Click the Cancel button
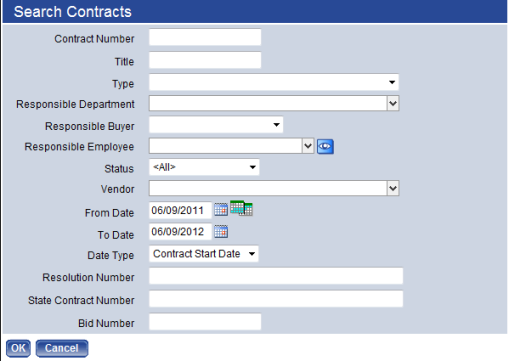 62,348
